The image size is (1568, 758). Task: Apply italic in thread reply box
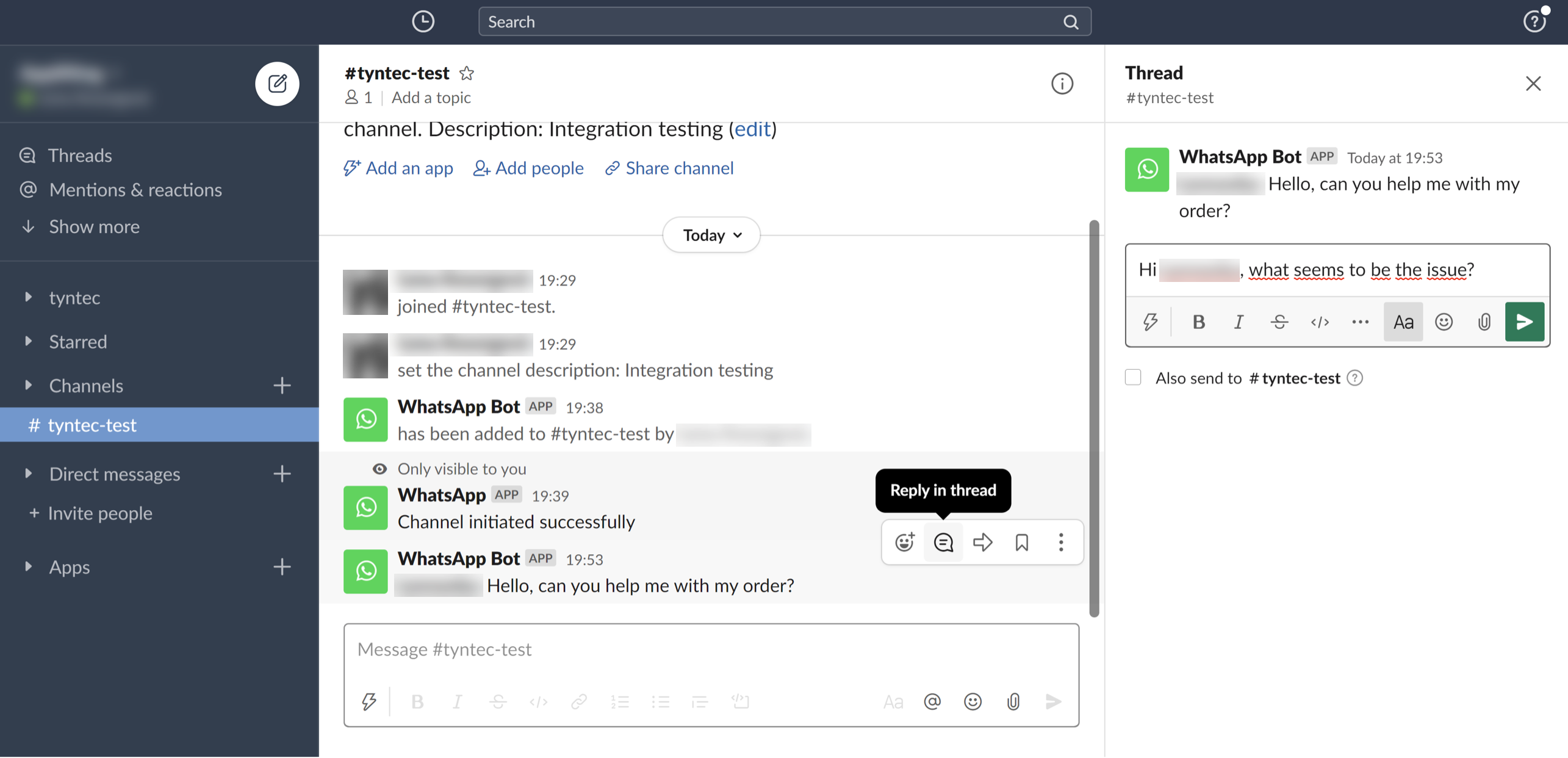tap(1239, 322)
